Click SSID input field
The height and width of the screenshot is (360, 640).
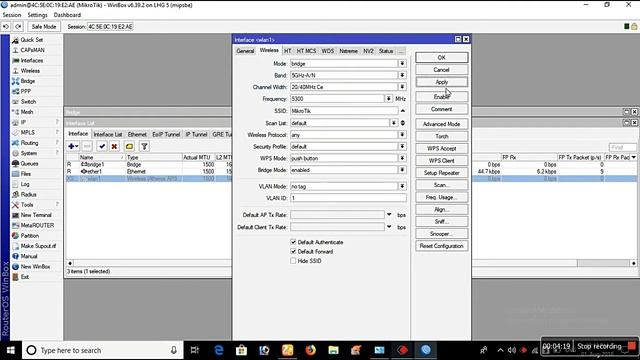pos(344,111)
